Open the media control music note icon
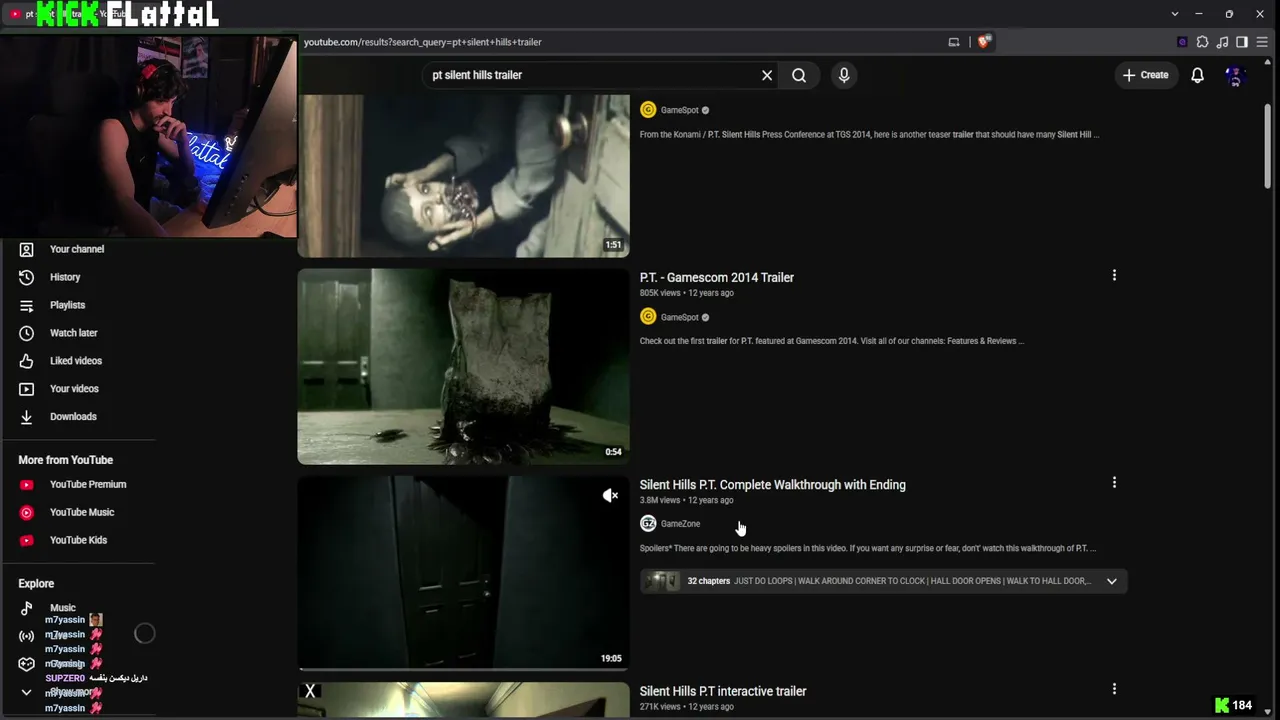Screen dimensions: 1280x720 tap(1222, 42)
